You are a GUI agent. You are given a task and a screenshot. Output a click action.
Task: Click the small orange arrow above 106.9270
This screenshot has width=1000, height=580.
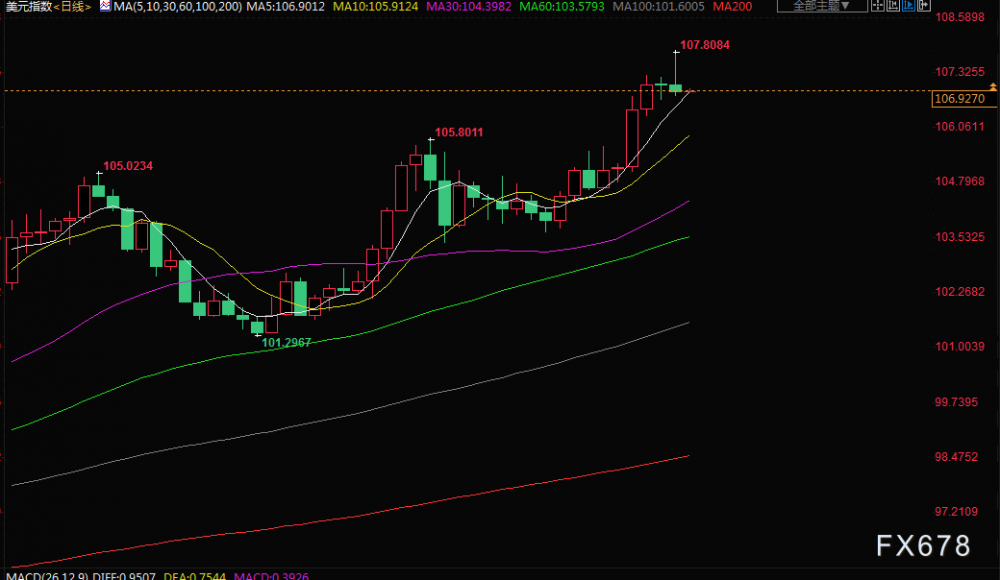(x=993, y=86)
